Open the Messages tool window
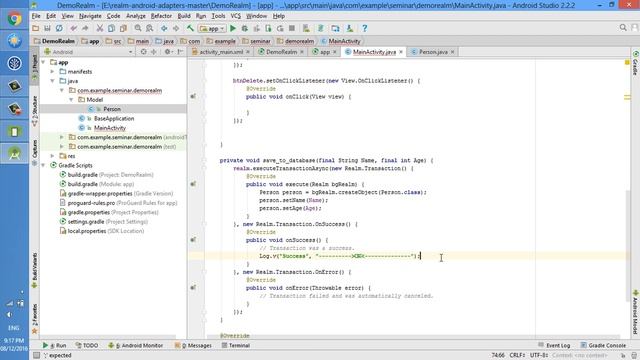Viewport: 640px width, 360px height. [x=193, y=345]
